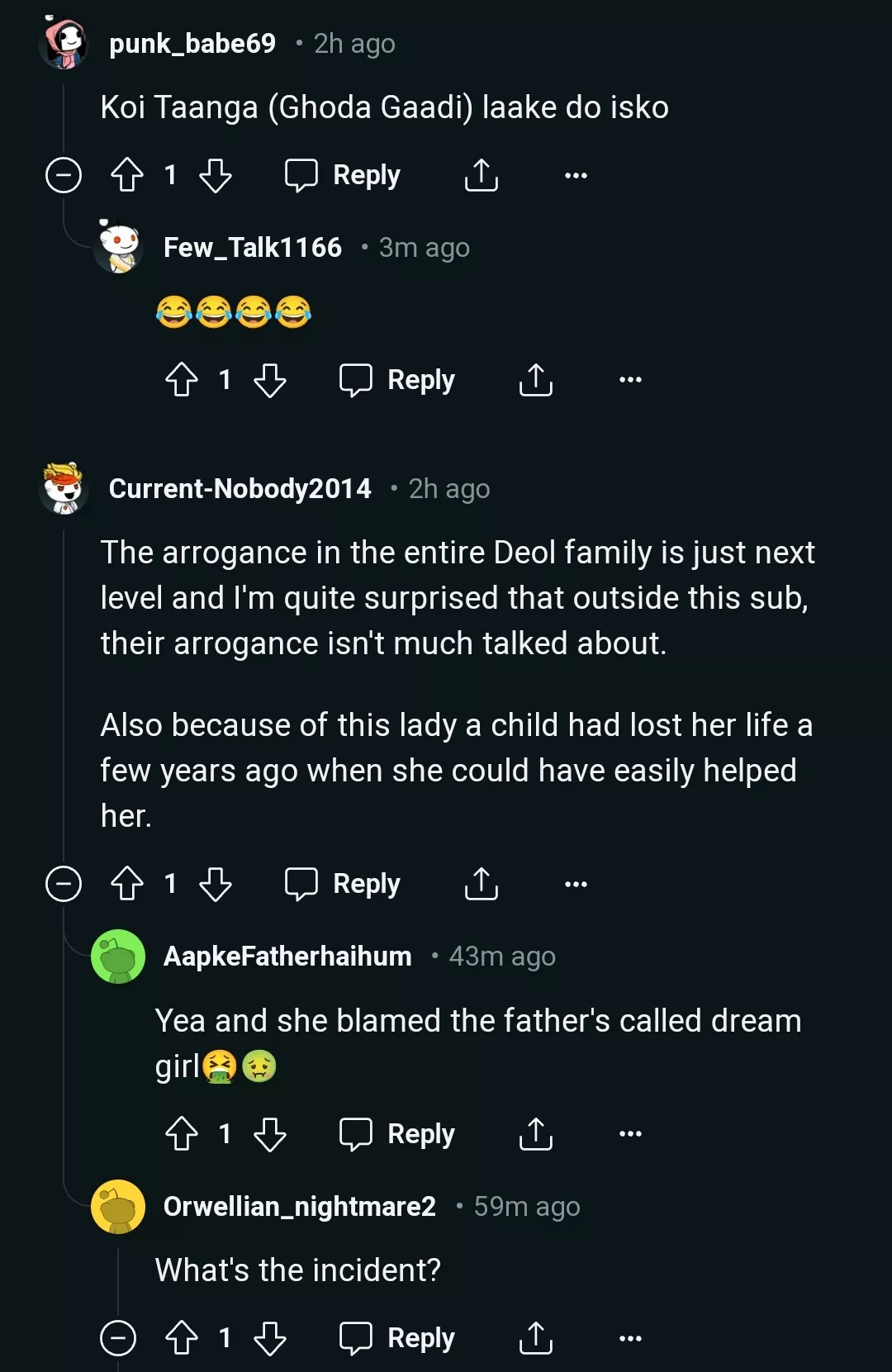View AapkeFatherhaihum's green avatar
The image size is (892, 1372).
(x=118, y=957)
